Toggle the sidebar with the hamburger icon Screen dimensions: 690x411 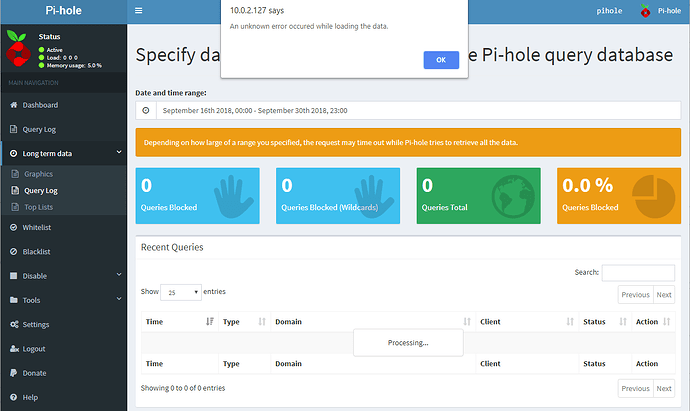click(x=139, y=11)
